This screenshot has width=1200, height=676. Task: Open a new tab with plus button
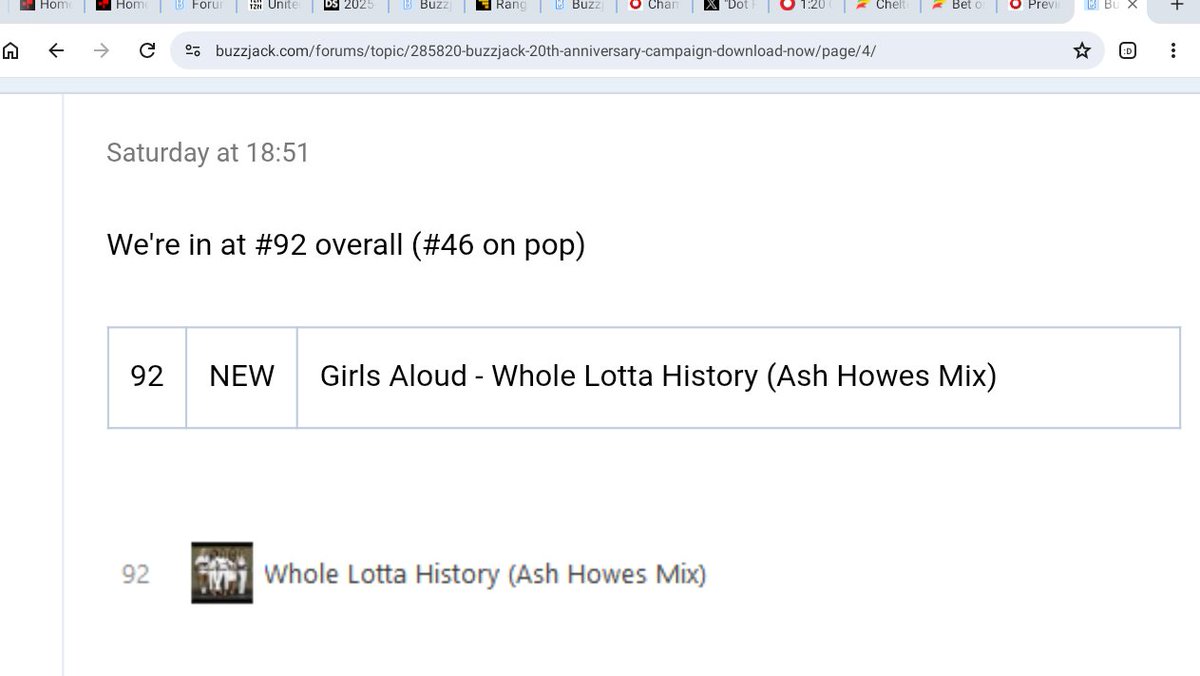coord(1177,5)
